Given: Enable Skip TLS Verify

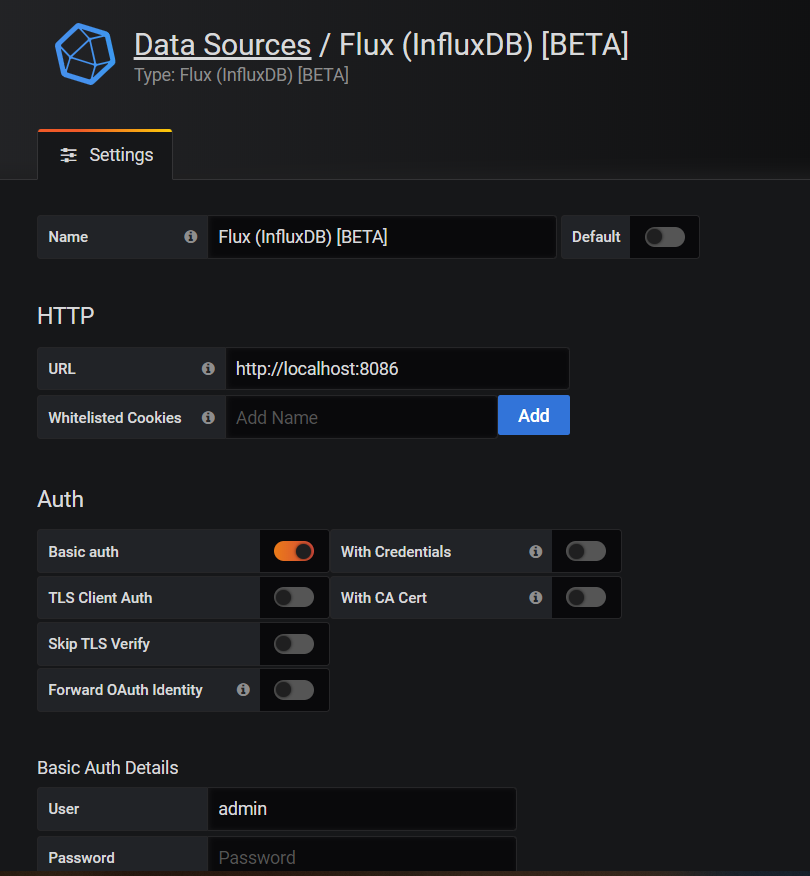Looking at the screenshot, I should [294, 644].
